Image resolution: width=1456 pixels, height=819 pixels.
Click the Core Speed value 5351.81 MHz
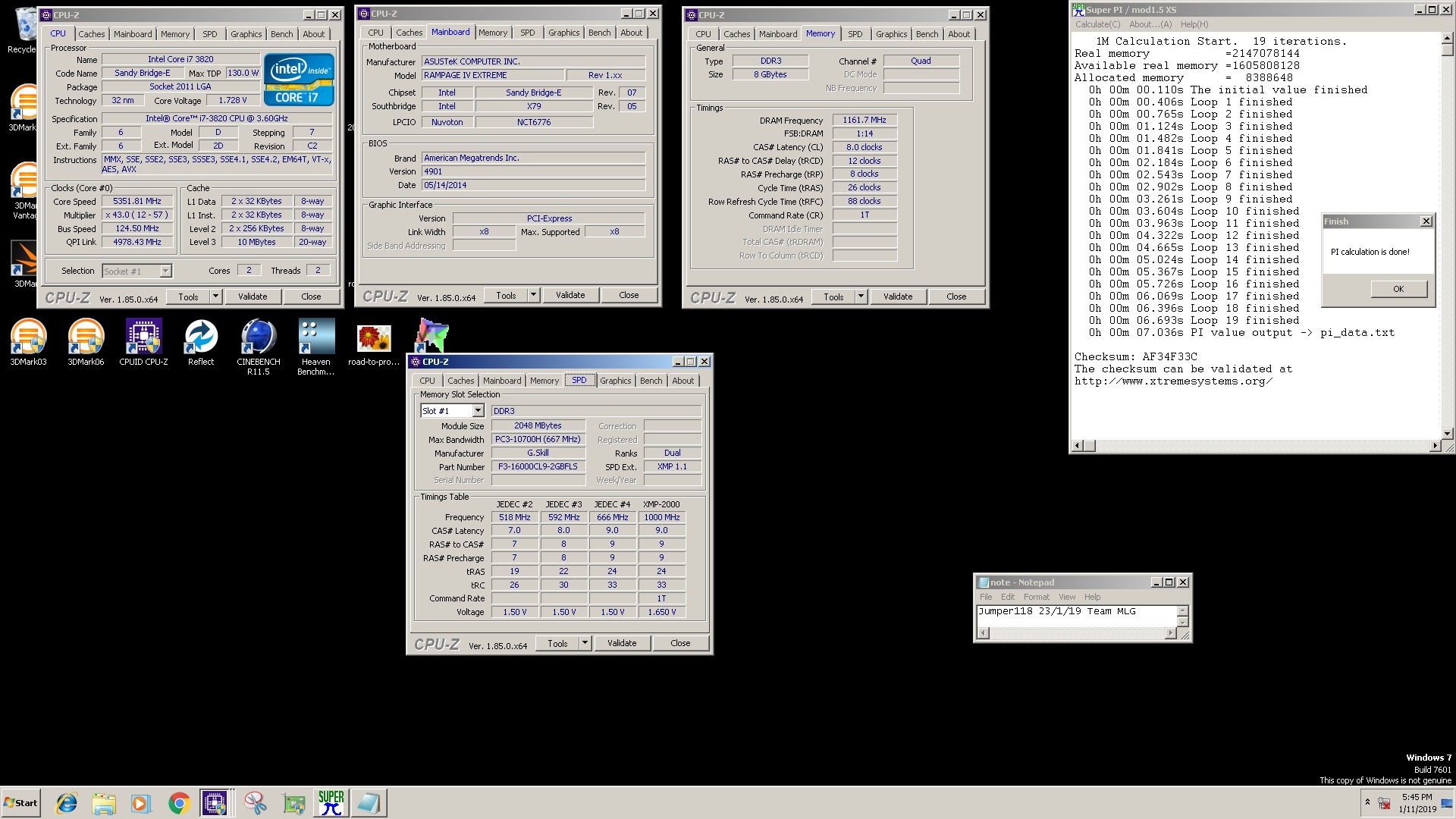(x=137, y=202)
